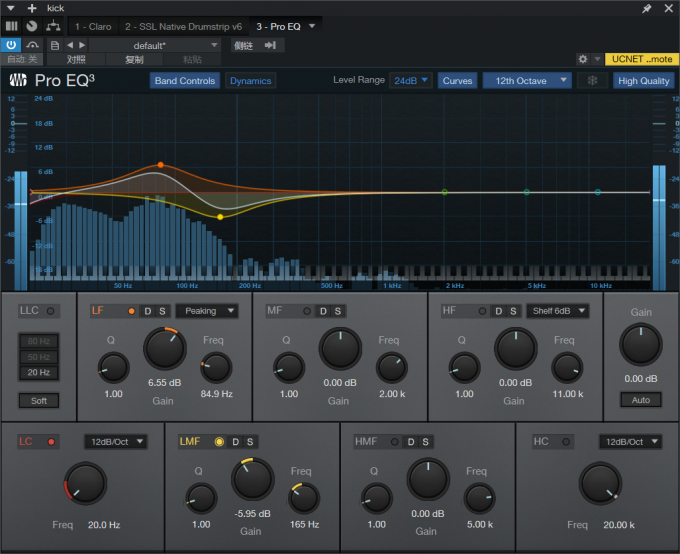Image resolution: width=680 pixels, height=554 pixels.
Task: Enable the HF band toggle
Action: tap(482, 311)
